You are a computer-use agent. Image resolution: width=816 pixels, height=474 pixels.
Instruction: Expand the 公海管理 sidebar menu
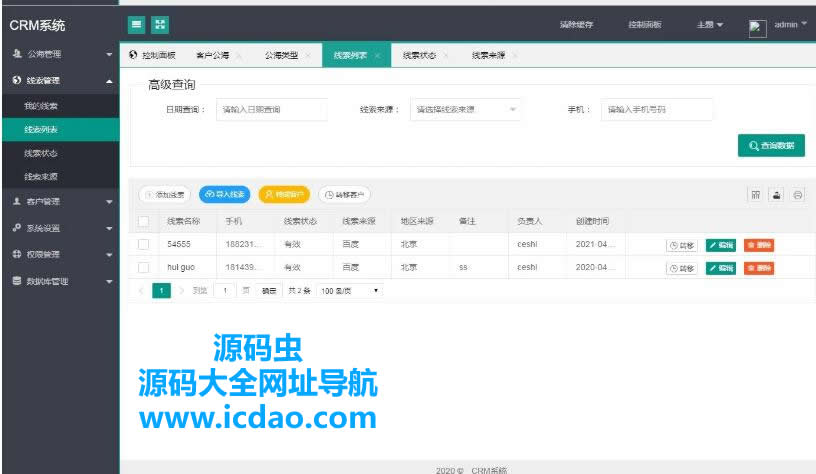pyautogui.click(x=61, y=54)
